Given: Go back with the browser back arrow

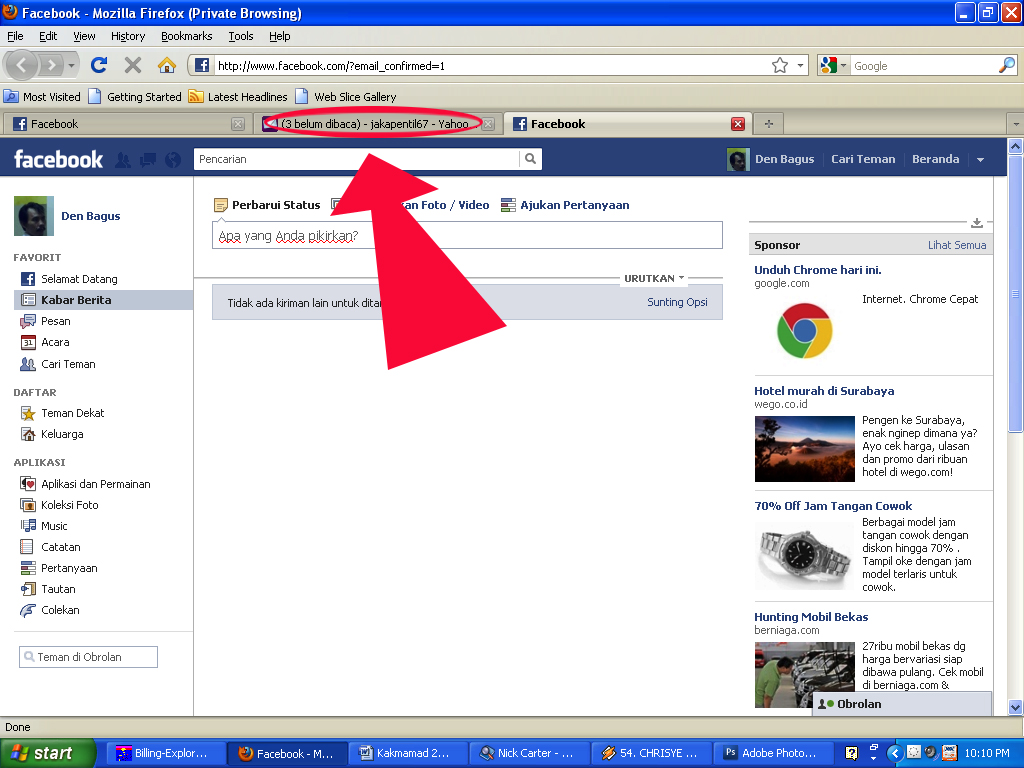Looking at the screenshot, I should 22,65.
